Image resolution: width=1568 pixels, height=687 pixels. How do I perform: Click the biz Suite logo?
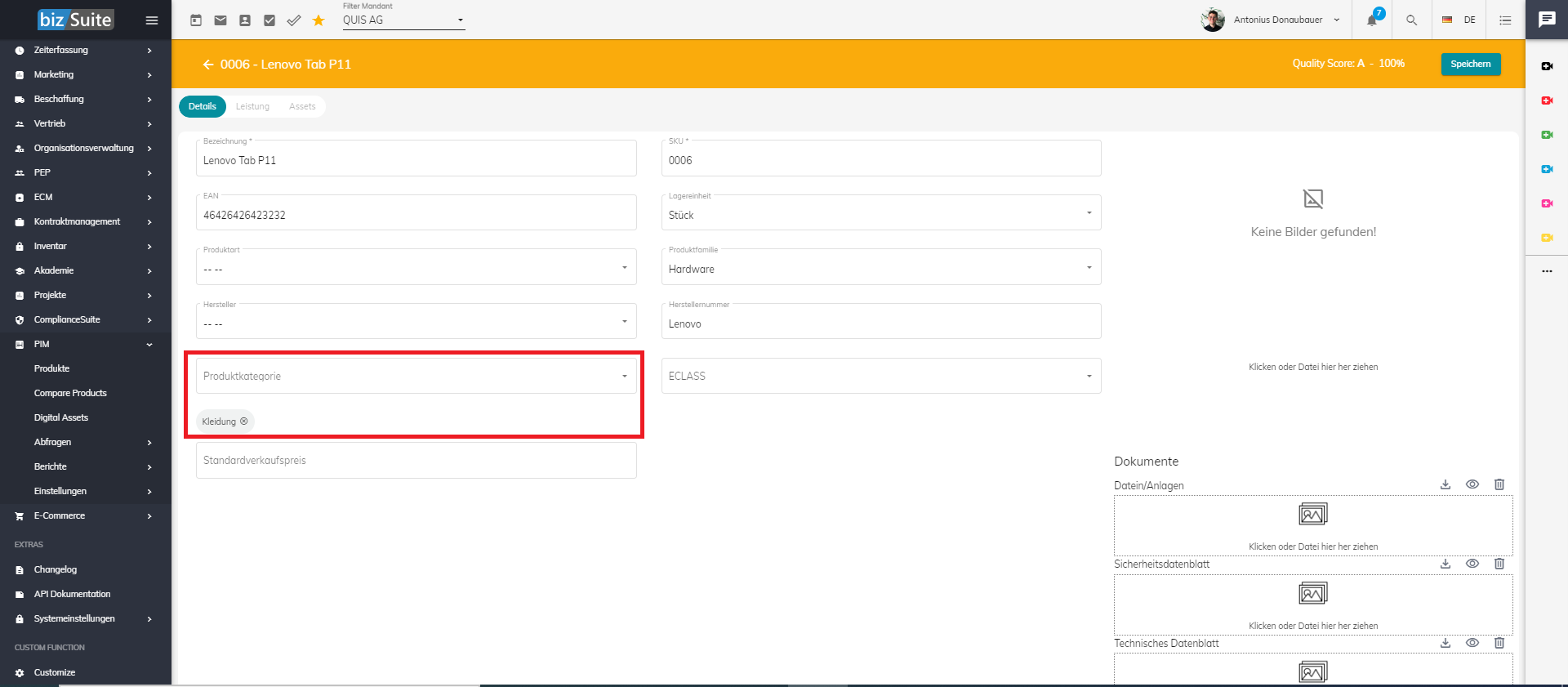(x=75, y=20)
